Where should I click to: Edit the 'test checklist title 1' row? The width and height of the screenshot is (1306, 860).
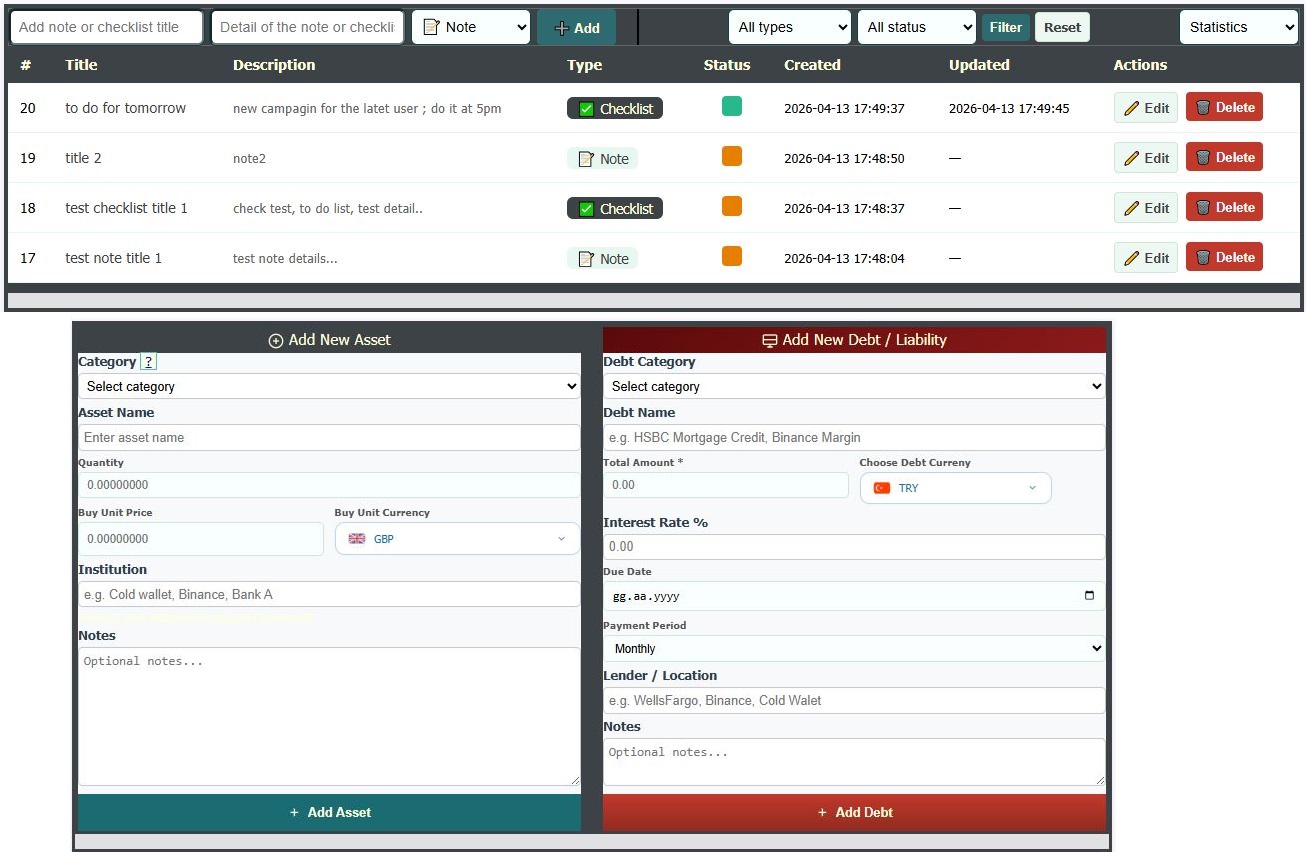pyautogui.click(x=1145, y=208)
